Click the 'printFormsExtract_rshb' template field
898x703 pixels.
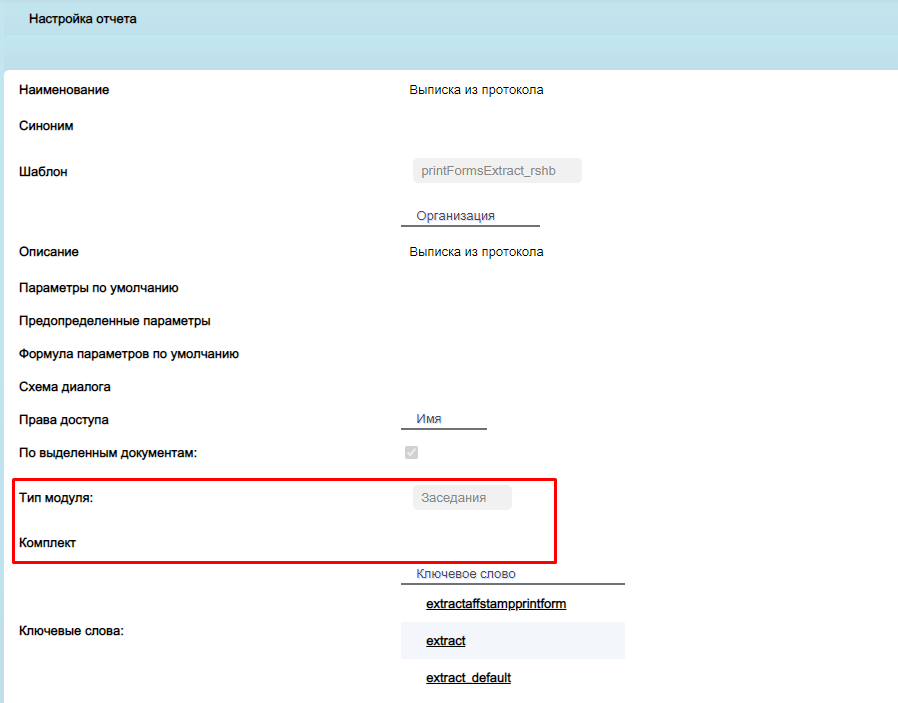497,171
